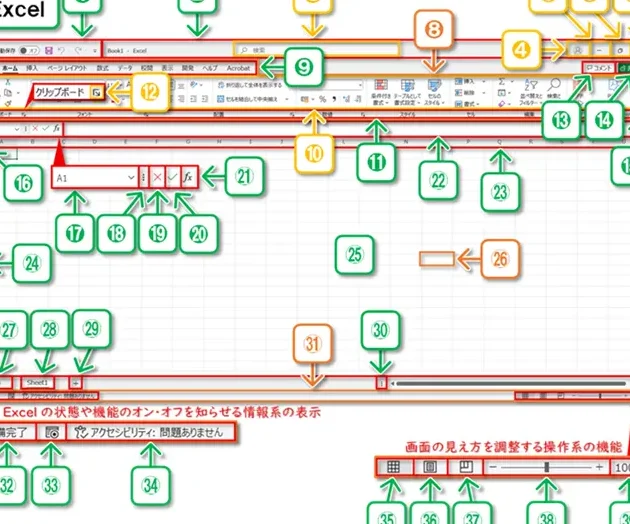The image size is (630, 524).
Task: Click the horizontal scrollbar left arrow
Action: [x=392, y=384]
